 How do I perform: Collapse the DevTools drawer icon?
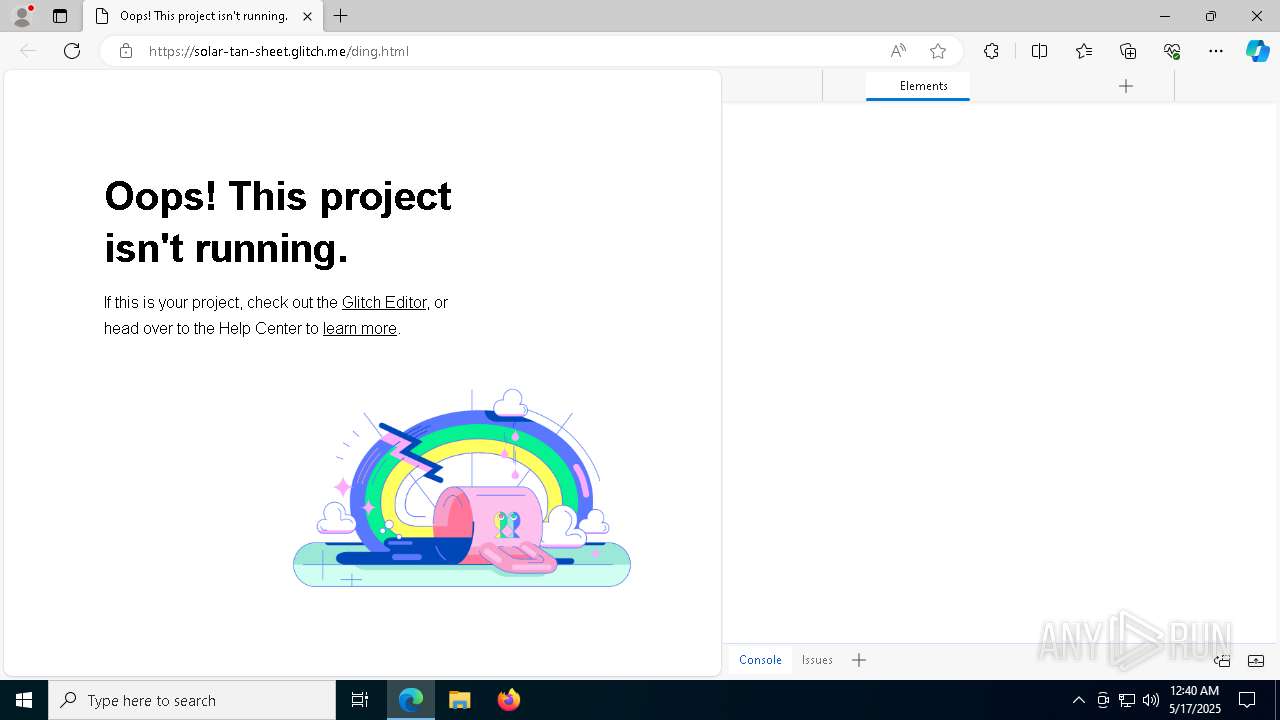pyautogui.click(x=1256, y=660)
